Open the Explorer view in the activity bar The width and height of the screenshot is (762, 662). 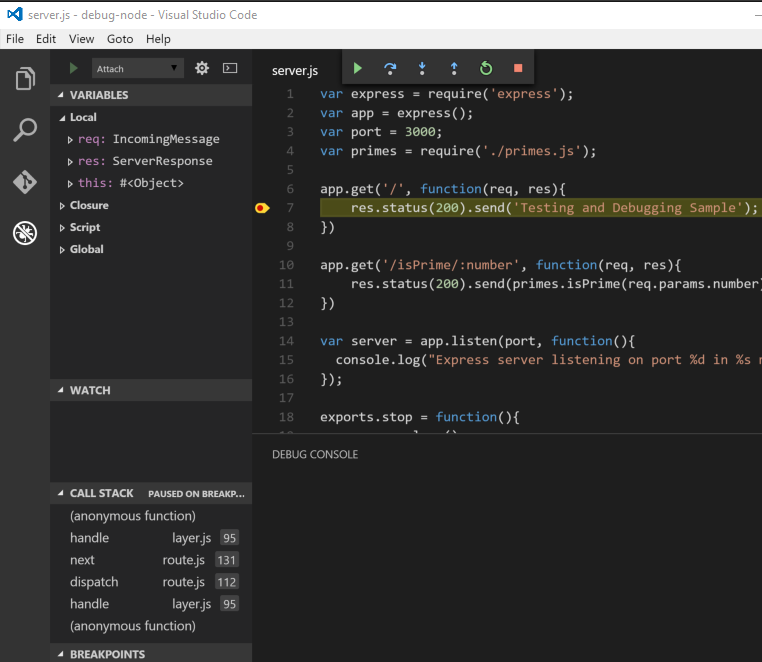pos(25,78)
